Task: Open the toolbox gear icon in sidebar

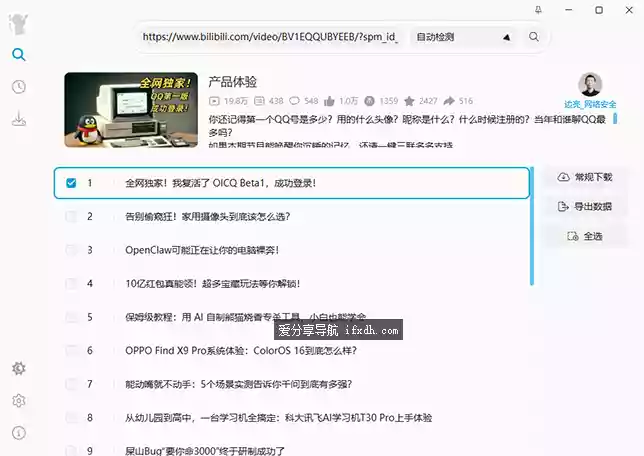Action: pos(18,368)
